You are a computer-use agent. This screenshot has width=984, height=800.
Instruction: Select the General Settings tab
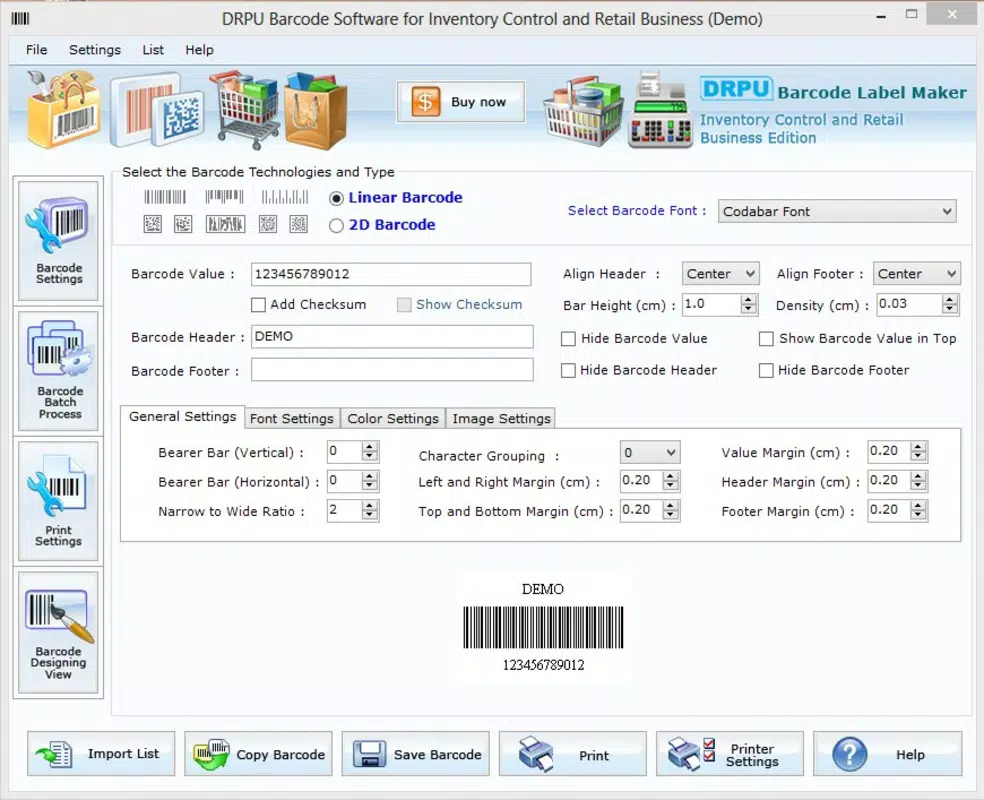point(183,417)
